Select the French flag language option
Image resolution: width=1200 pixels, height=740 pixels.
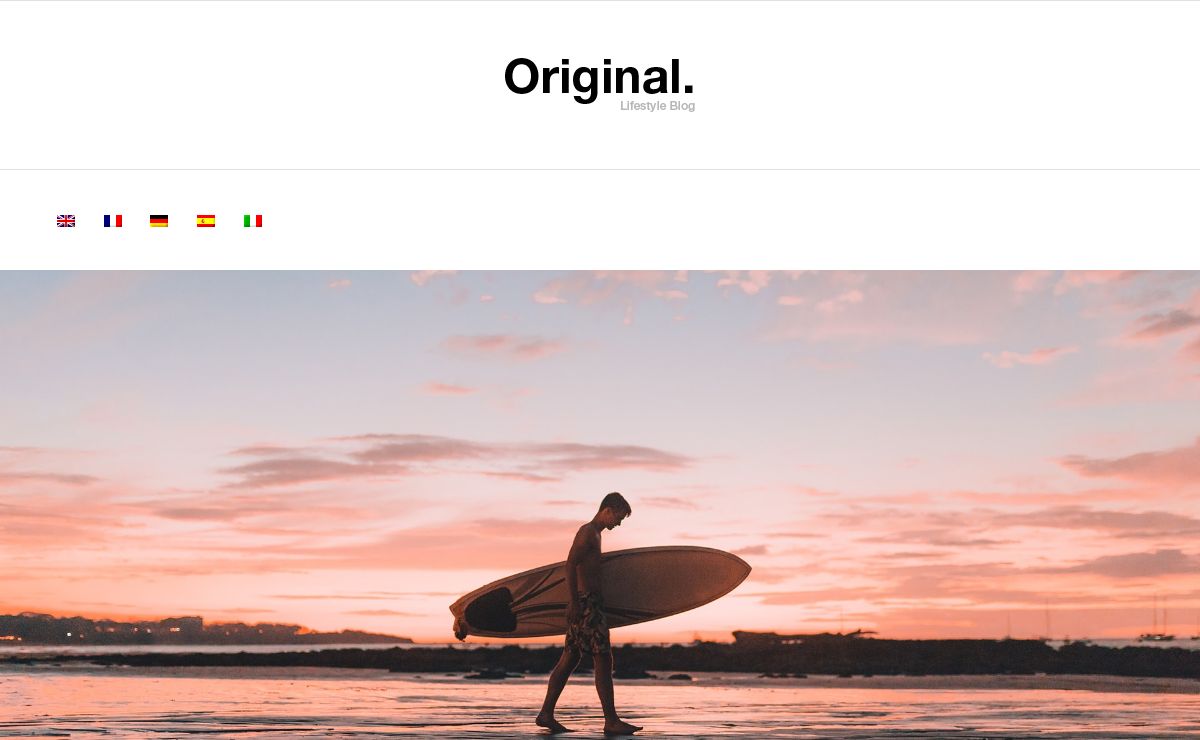113,221
